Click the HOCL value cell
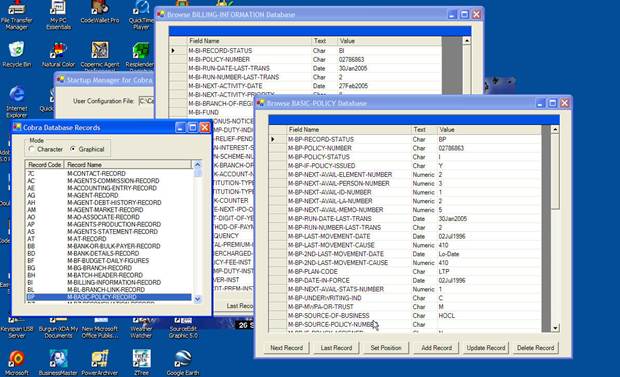The width and height of the screenshot is (620, 377). [490, 316]
